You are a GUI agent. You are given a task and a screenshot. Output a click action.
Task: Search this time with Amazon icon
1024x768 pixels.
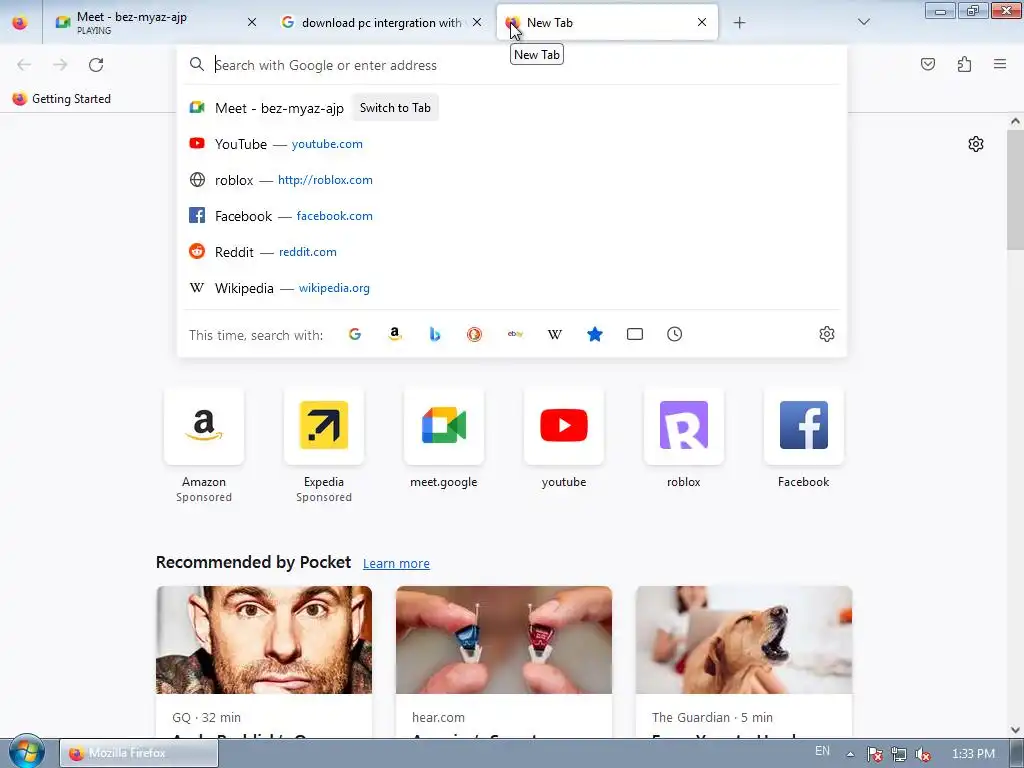pyautogui.click(x=394, y=334)
